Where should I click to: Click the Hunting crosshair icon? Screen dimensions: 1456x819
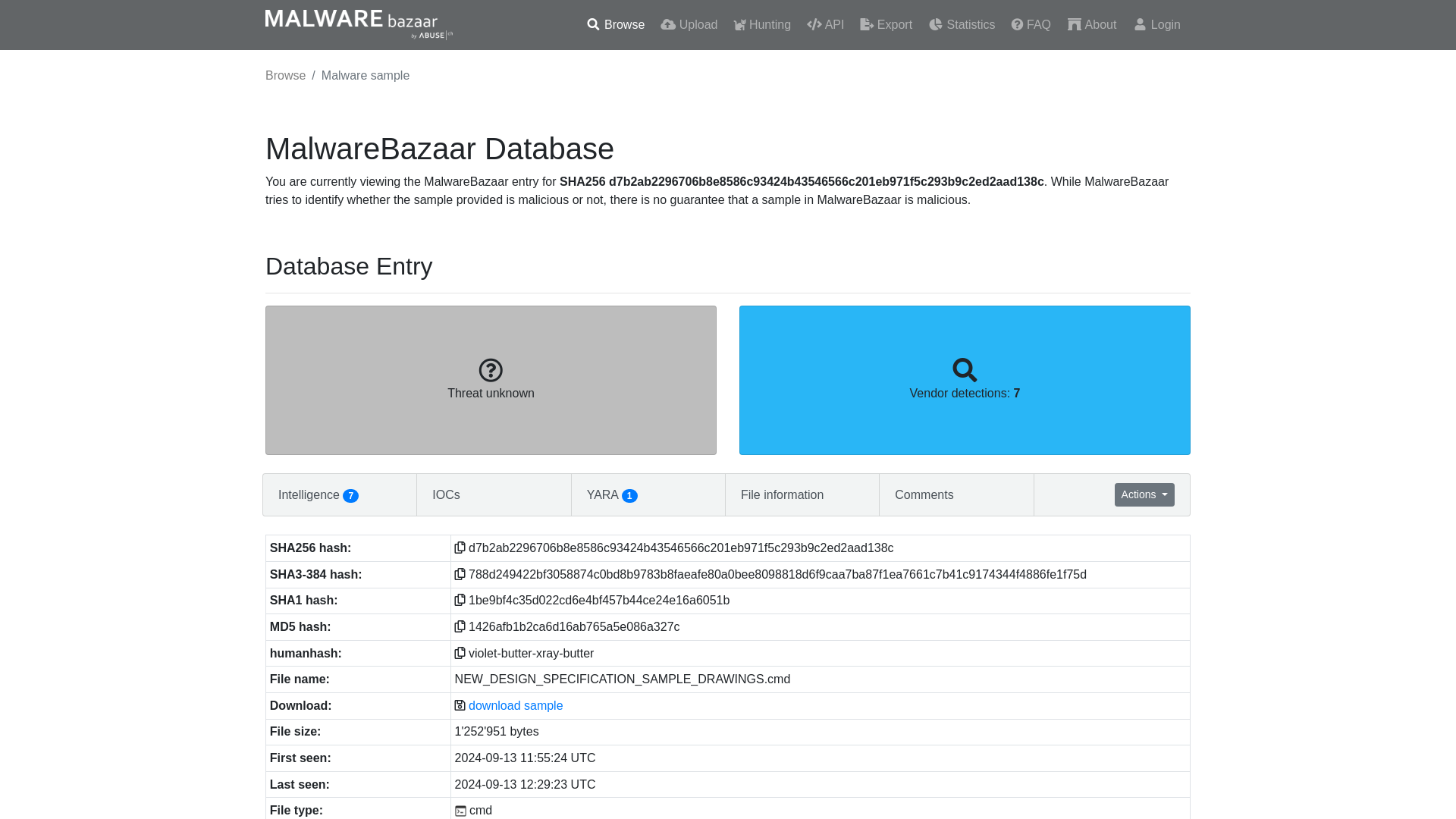coord(739,25)
